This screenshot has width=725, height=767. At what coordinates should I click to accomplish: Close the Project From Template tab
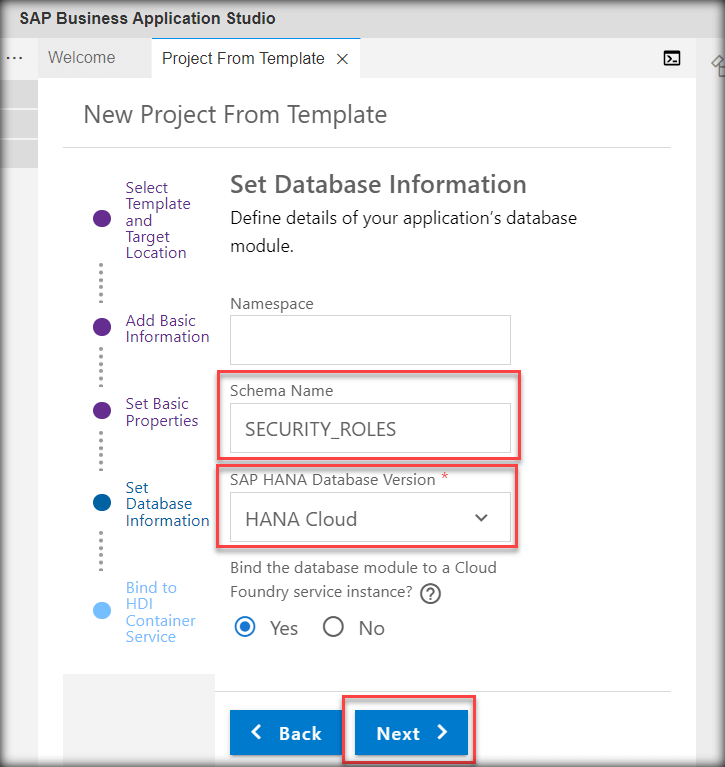point(342,59)
